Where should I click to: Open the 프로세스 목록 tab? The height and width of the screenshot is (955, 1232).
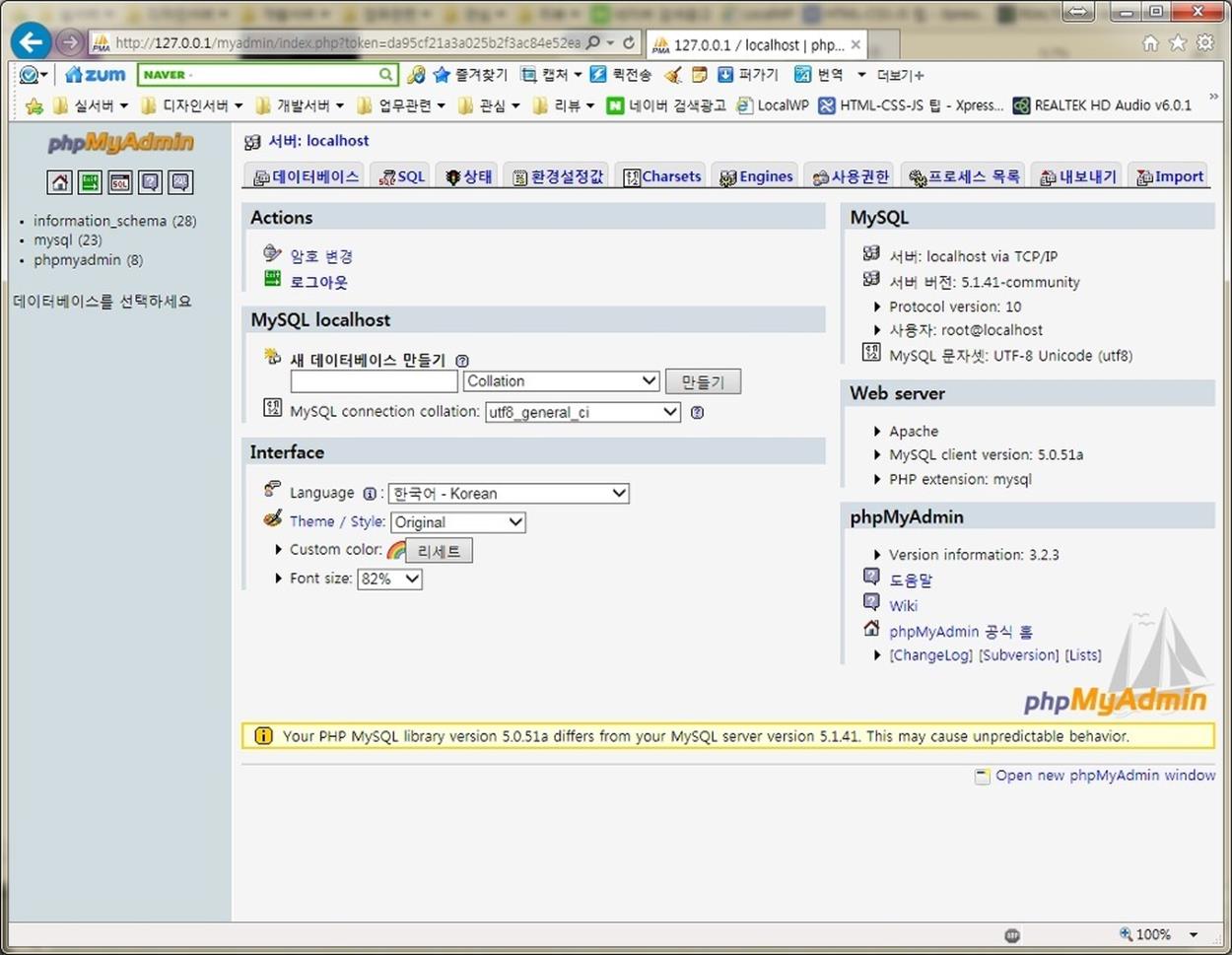click(x=964, y=176)
